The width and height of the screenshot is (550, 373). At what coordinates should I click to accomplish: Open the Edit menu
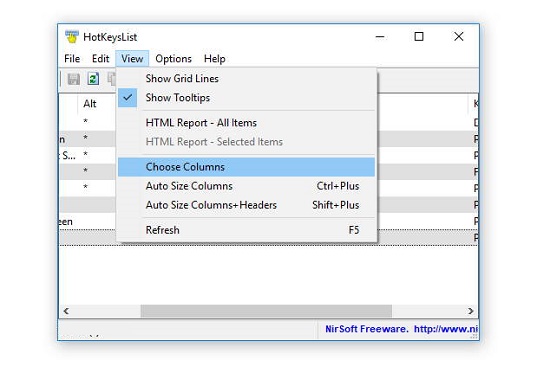click(100, 59)
